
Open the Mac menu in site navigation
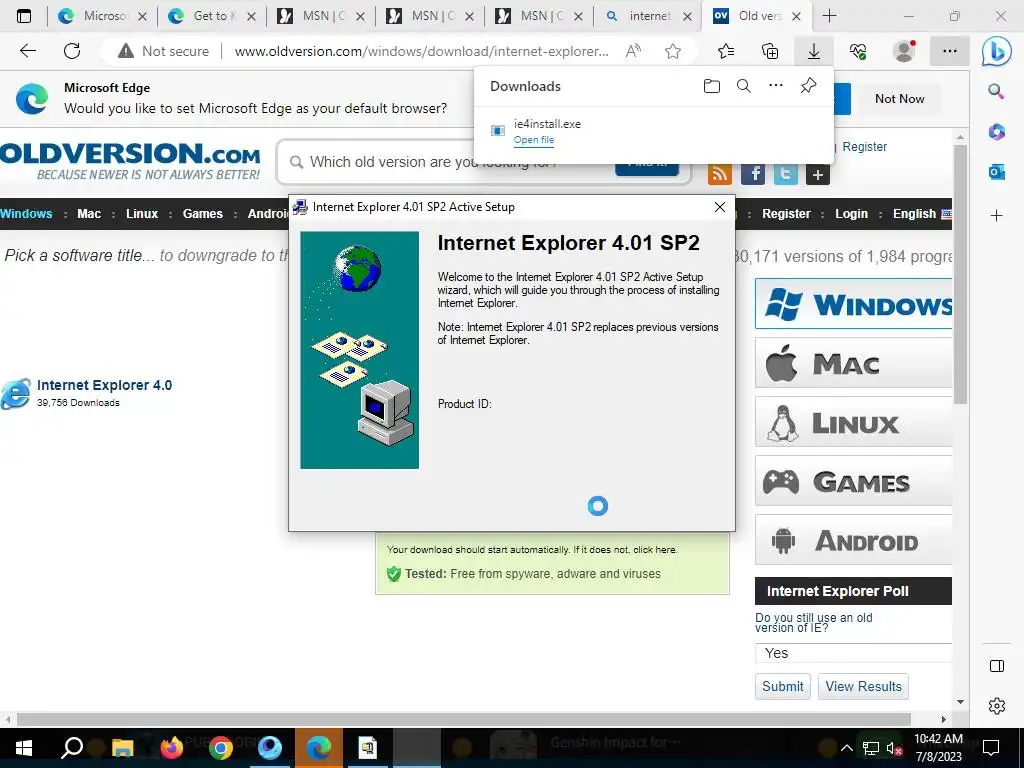pyautogui.click(x=89, y=214)
